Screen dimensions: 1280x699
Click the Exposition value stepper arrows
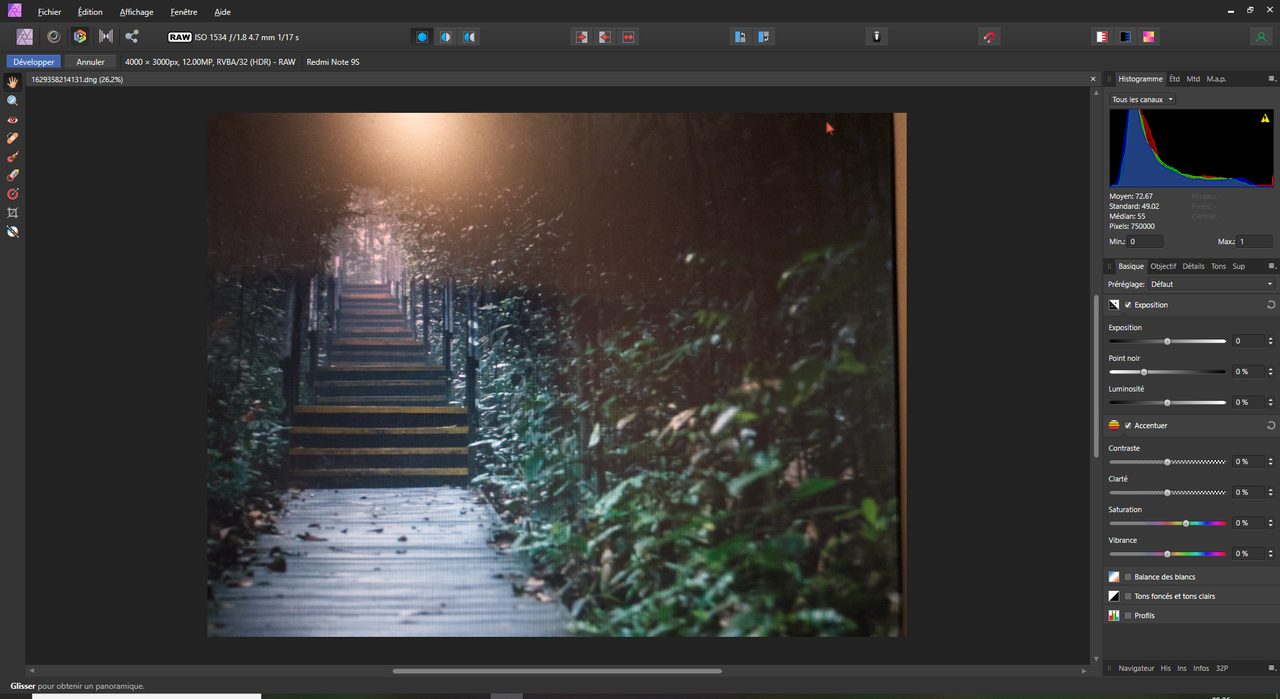[1271, 341]
